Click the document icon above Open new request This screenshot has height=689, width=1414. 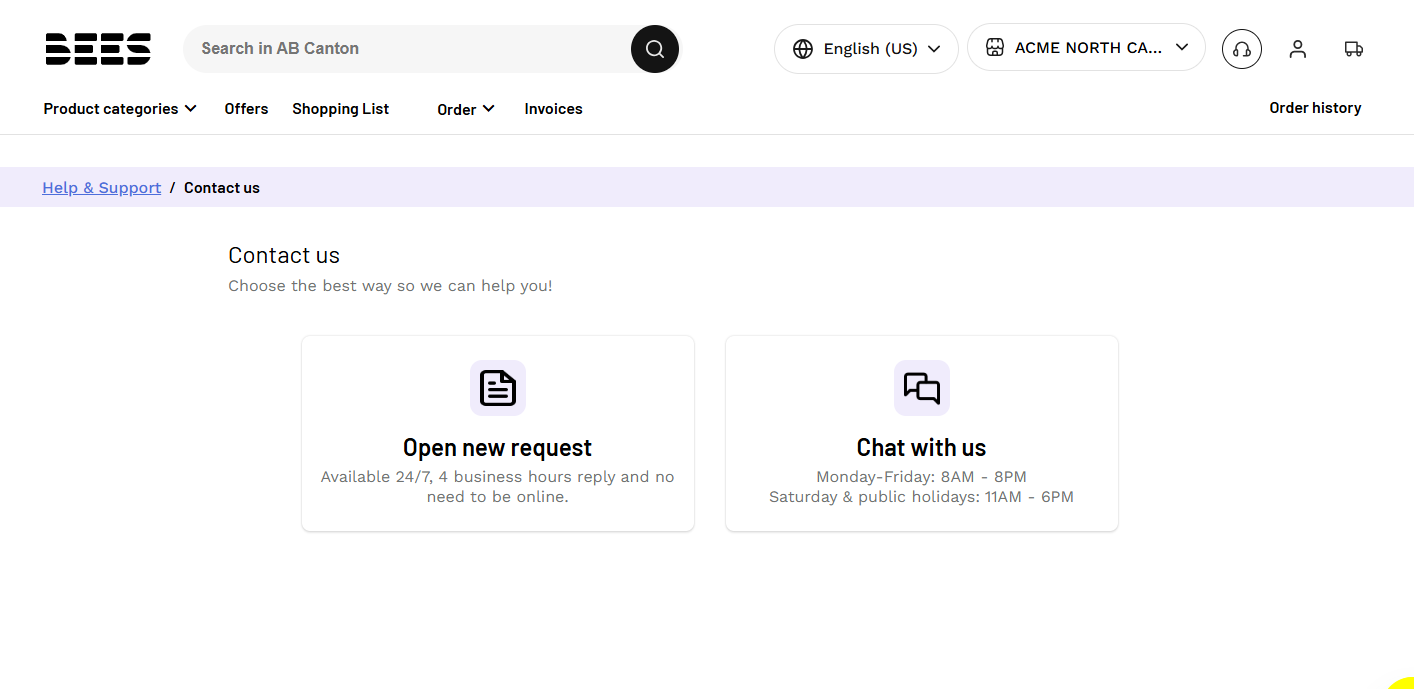[x=498, y=388]
